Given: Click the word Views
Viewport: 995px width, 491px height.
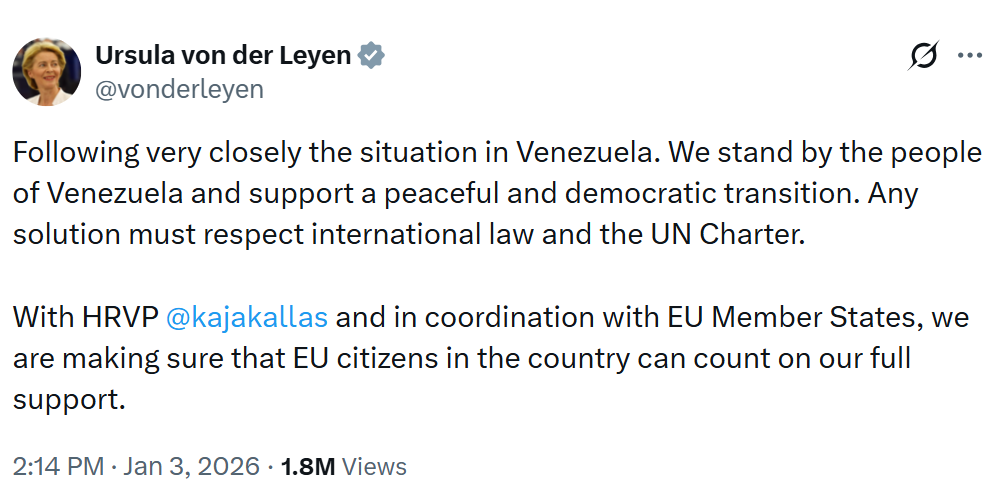Looking at the screenshot, I should tap(375, 466).
